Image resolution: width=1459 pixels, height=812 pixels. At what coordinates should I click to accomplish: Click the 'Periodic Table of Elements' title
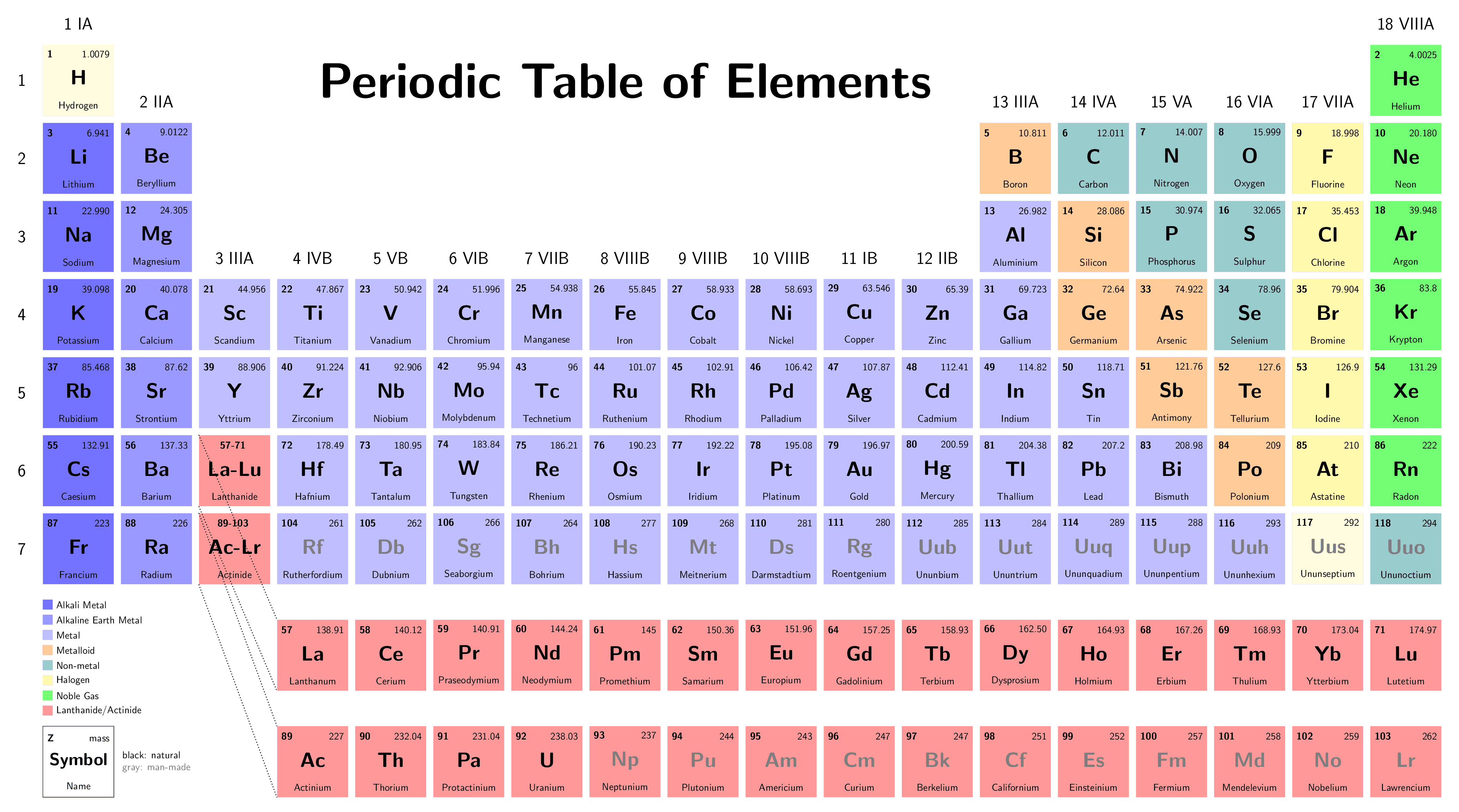pos(625,81)
